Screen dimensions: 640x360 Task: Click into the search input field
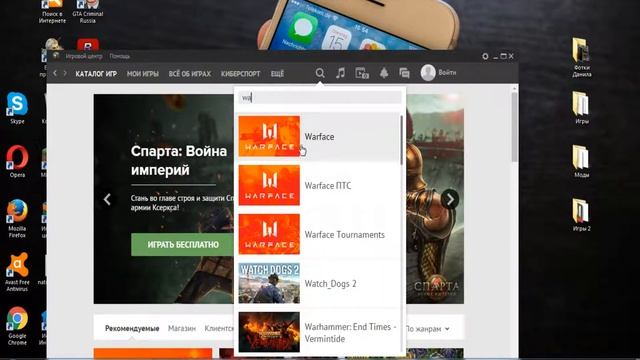click(320, 98)
